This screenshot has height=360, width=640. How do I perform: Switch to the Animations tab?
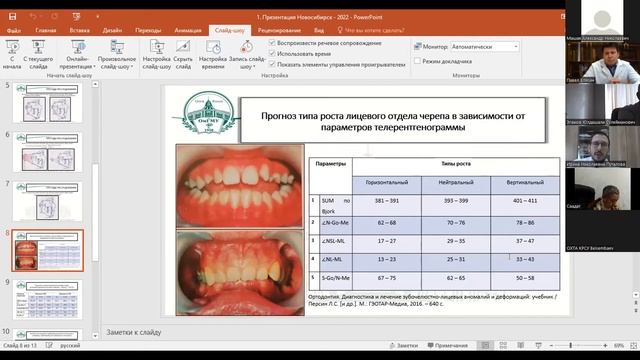(x=188, y=30)
